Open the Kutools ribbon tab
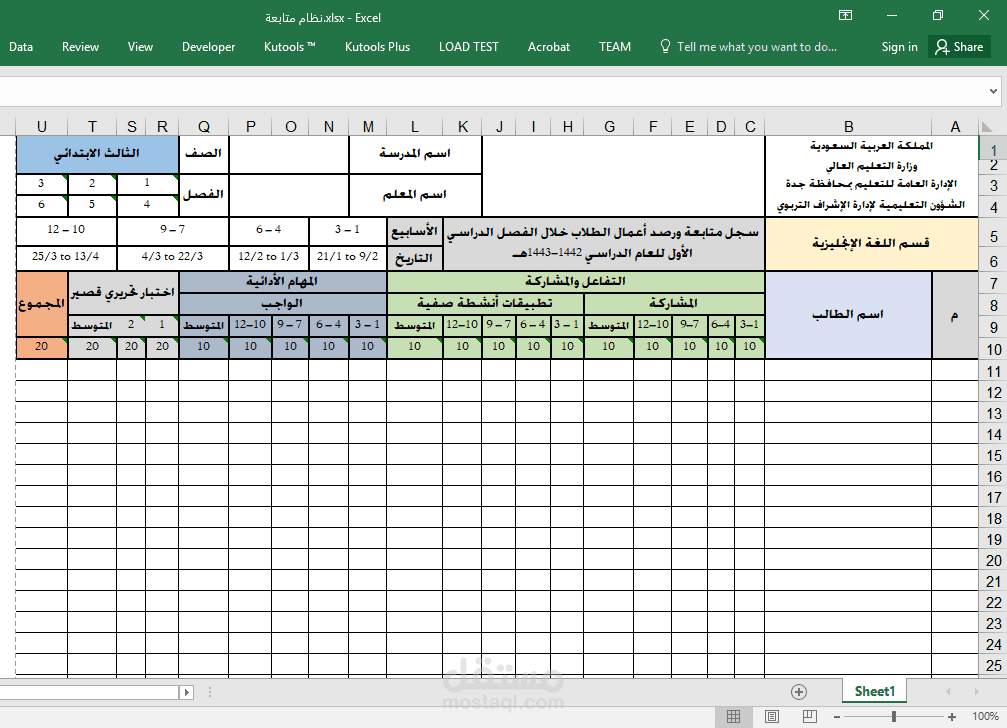Viewport: 1007px width, 728px height. pyautogui.click(x=290, y=47)
